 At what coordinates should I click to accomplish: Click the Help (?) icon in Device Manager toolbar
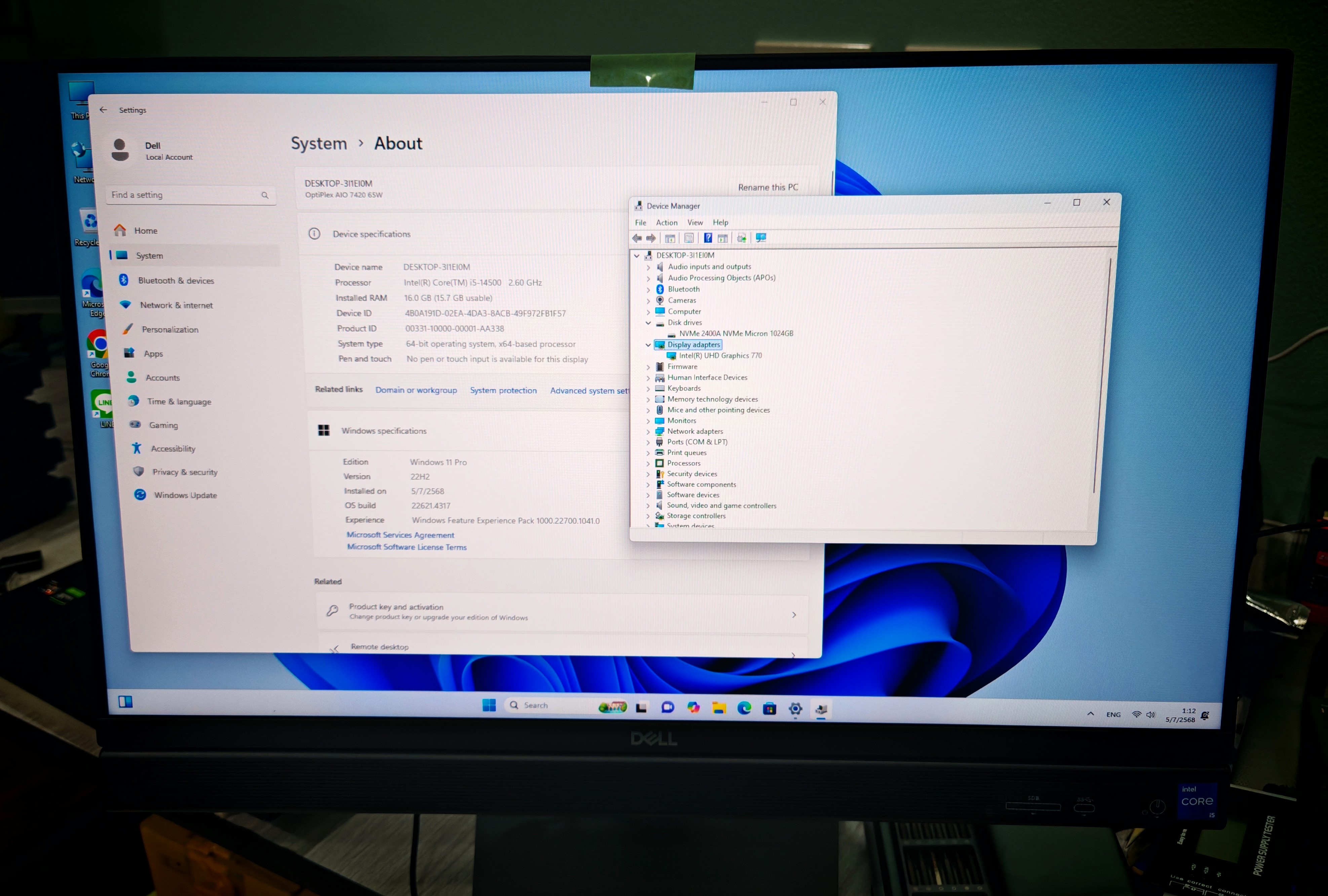tap(708, 238)
